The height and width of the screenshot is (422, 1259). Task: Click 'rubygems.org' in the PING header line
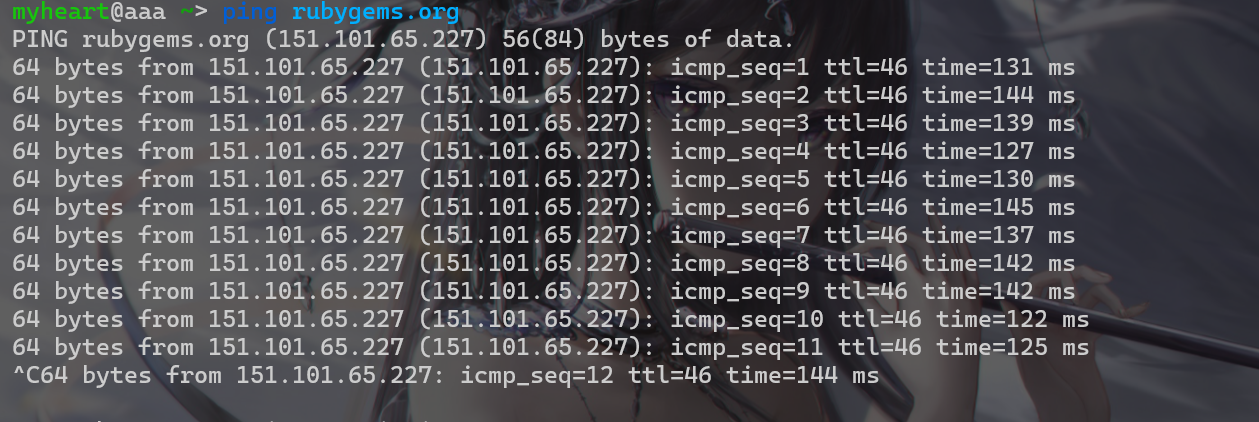(x=165, y=41)
